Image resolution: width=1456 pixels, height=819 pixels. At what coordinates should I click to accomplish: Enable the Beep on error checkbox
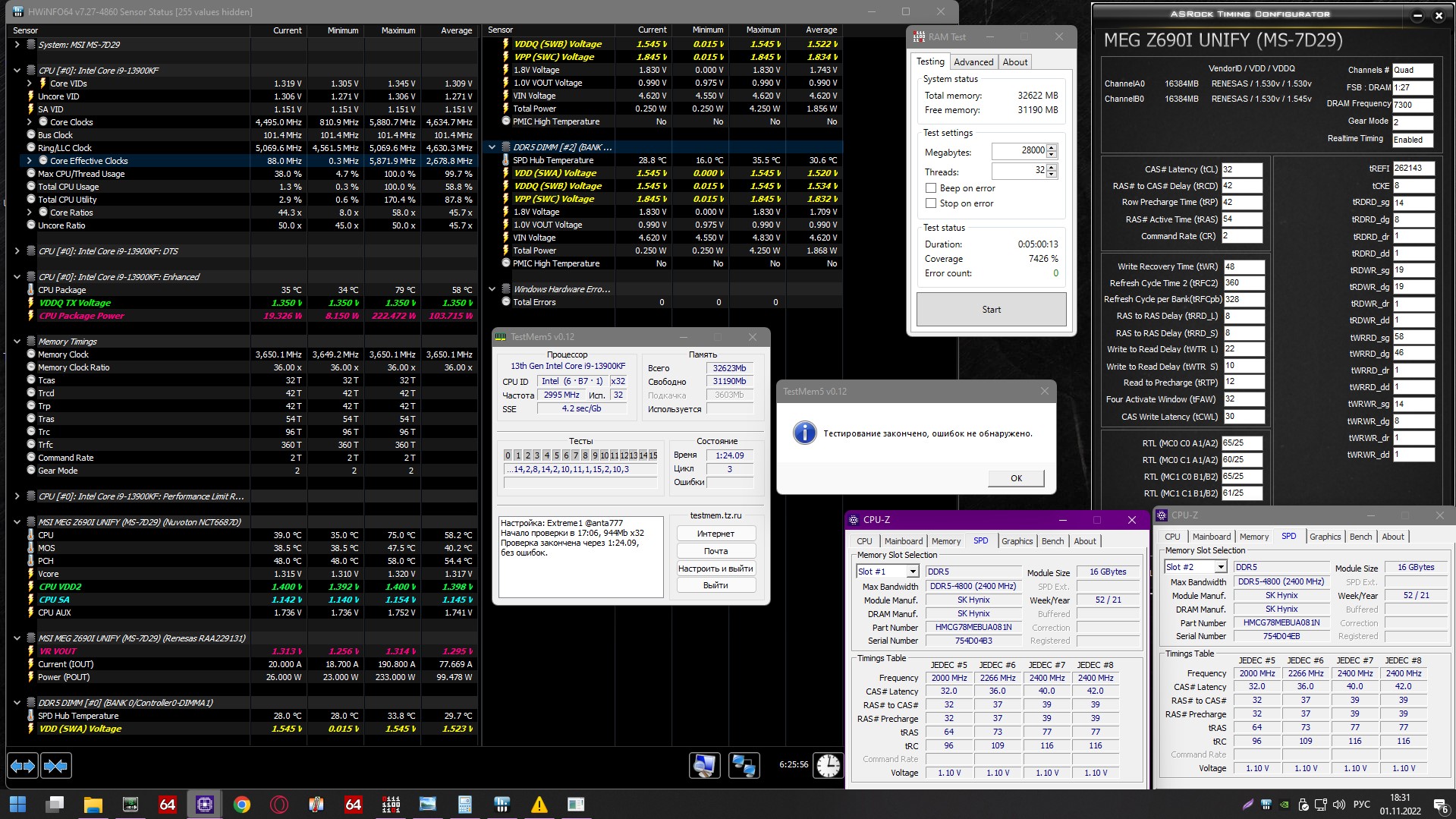click(x=930, y=188)
